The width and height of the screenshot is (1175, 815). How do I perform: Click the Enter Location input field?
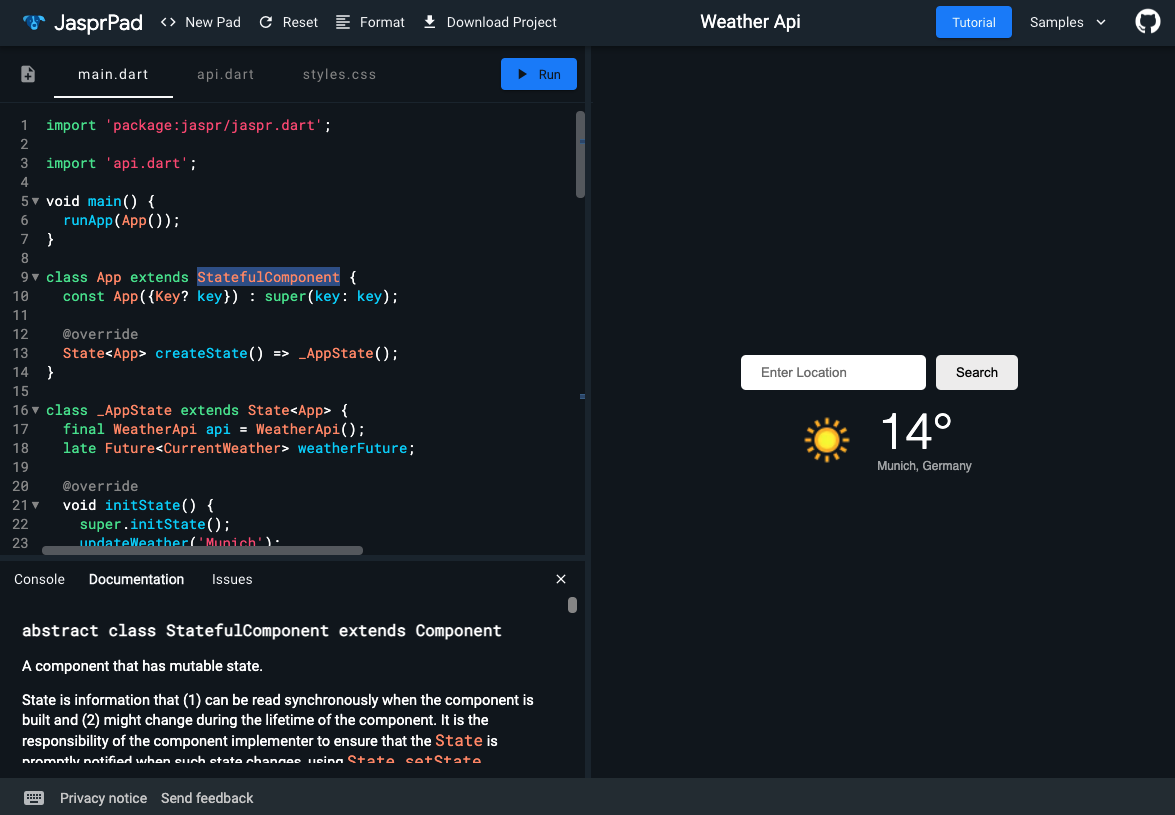[x=833, y=372]
